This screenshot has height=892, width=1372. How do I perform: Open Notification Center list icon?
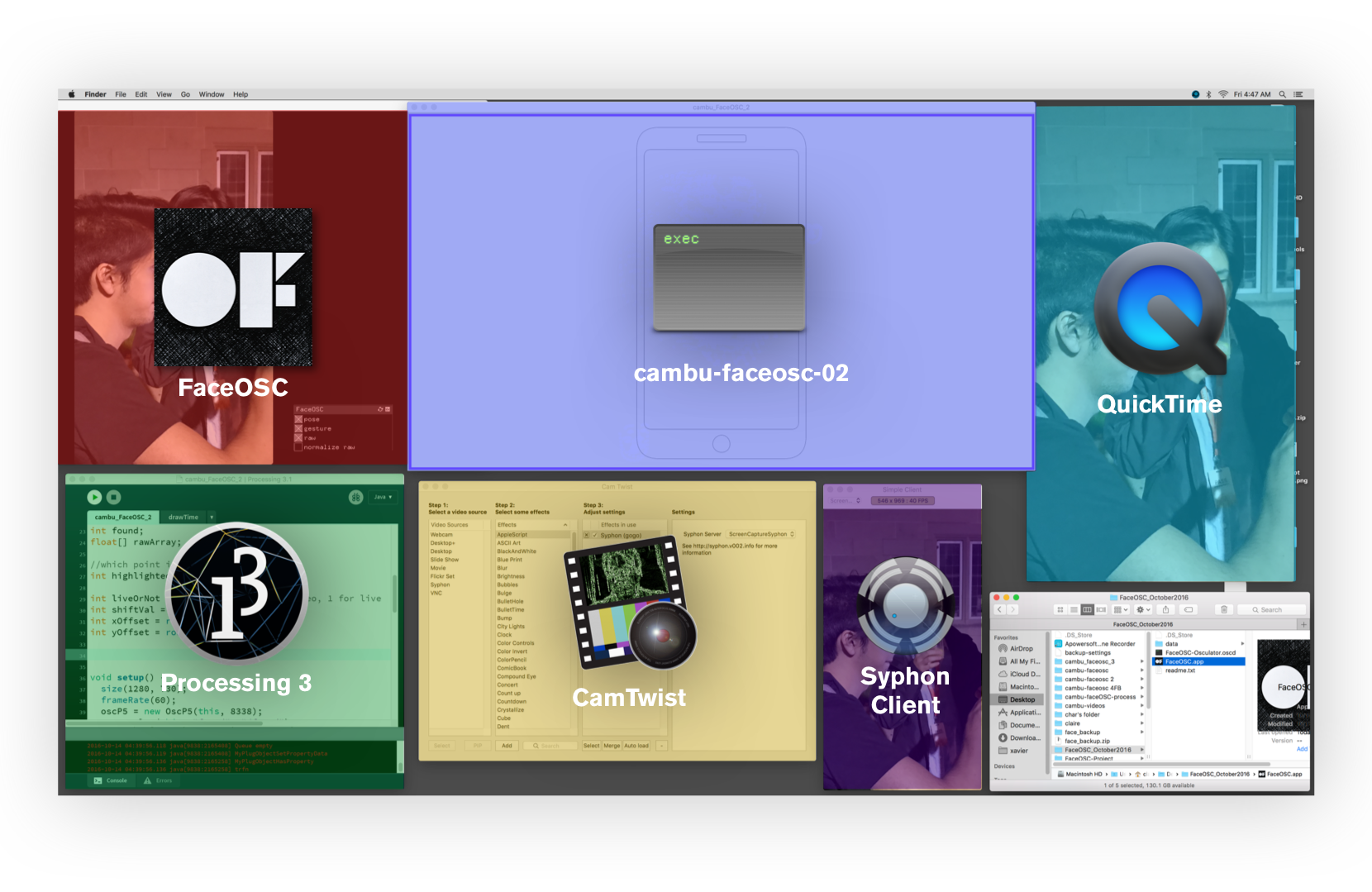pos(1298,94)
